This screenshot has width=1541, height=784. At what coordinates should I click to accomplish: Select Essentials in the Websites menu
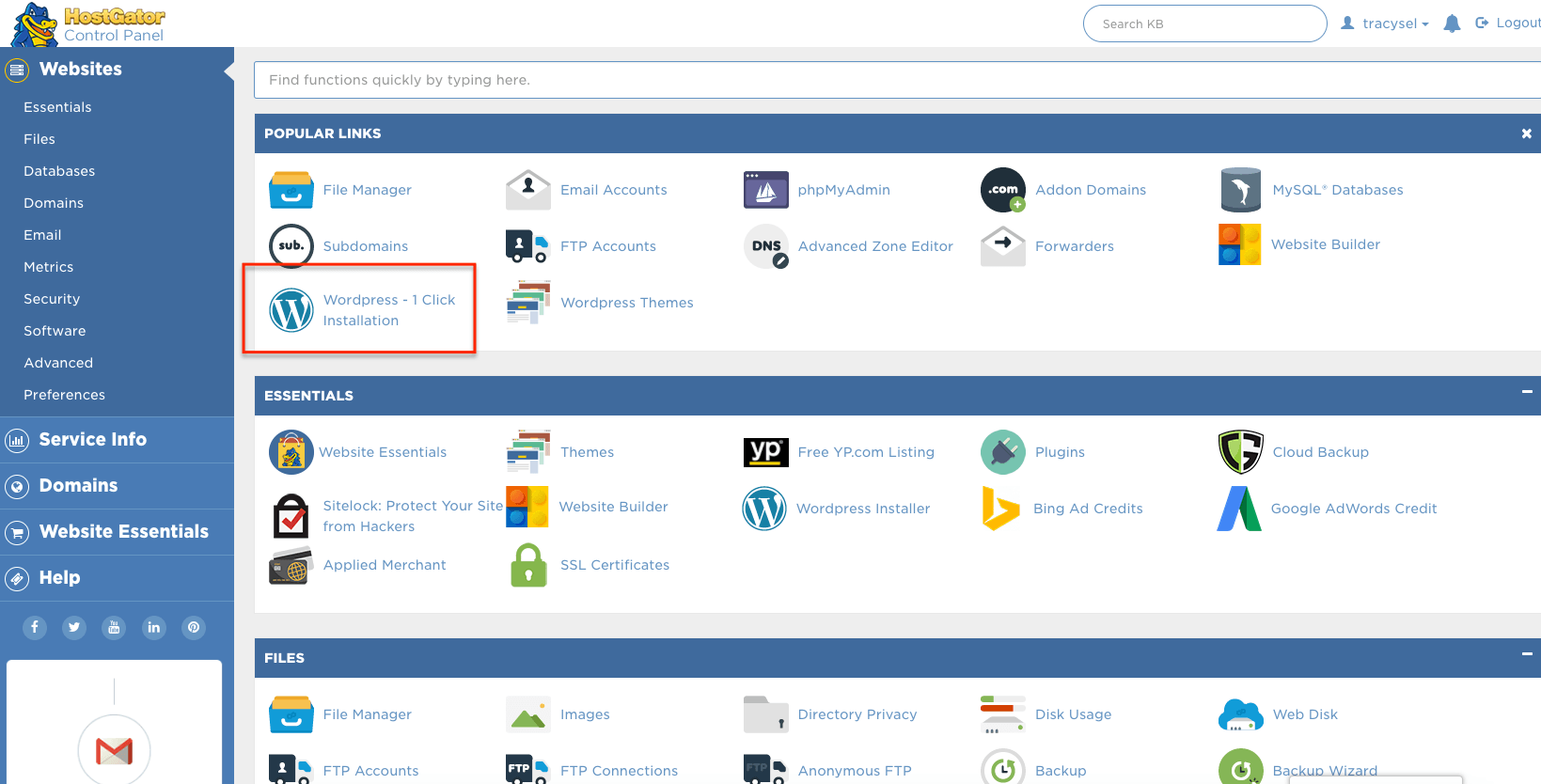coord(57,107)
